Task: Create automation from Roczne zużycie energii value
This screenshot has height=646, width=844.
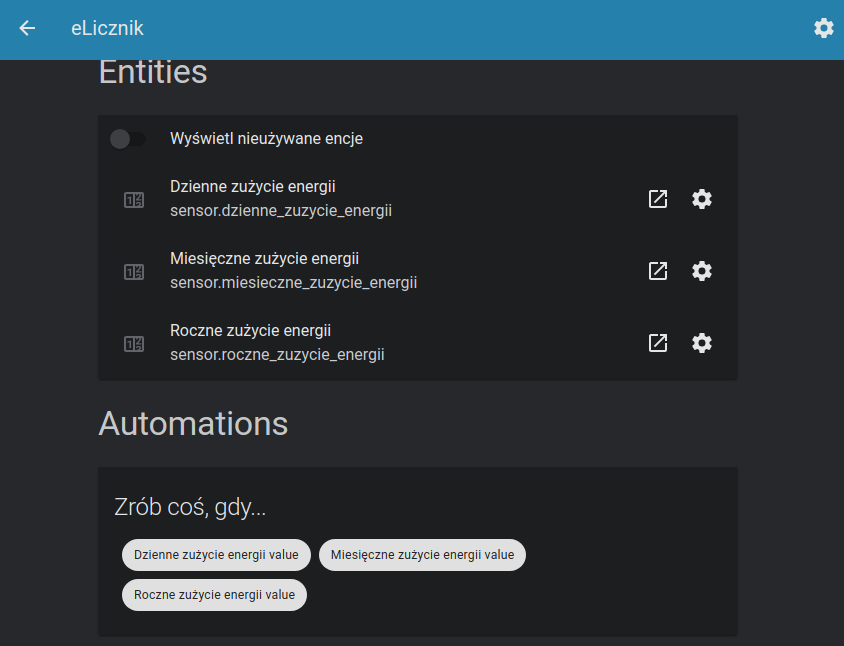Action: point(214,595)
